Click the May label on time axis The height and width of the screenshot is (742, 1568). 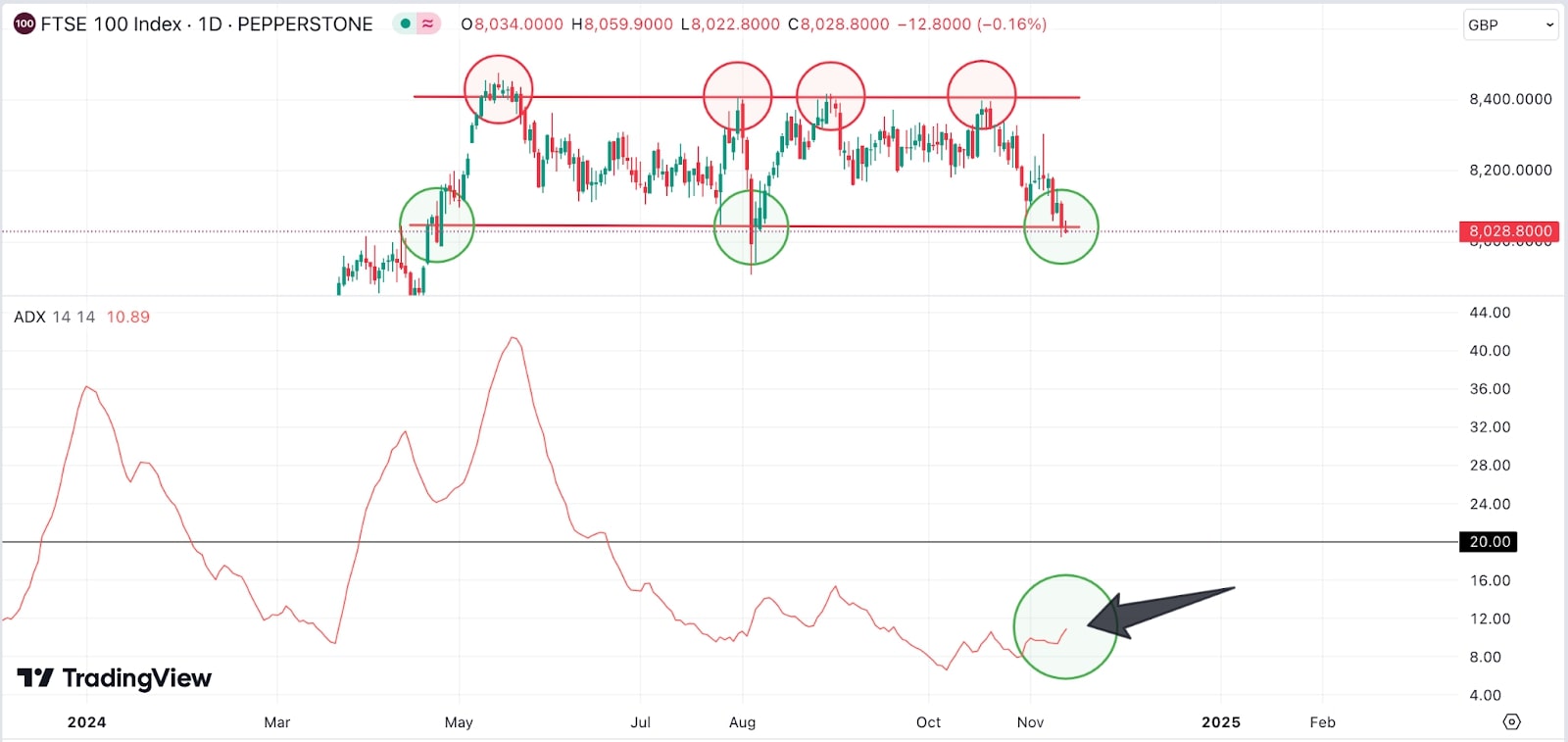tap(459, 721)
